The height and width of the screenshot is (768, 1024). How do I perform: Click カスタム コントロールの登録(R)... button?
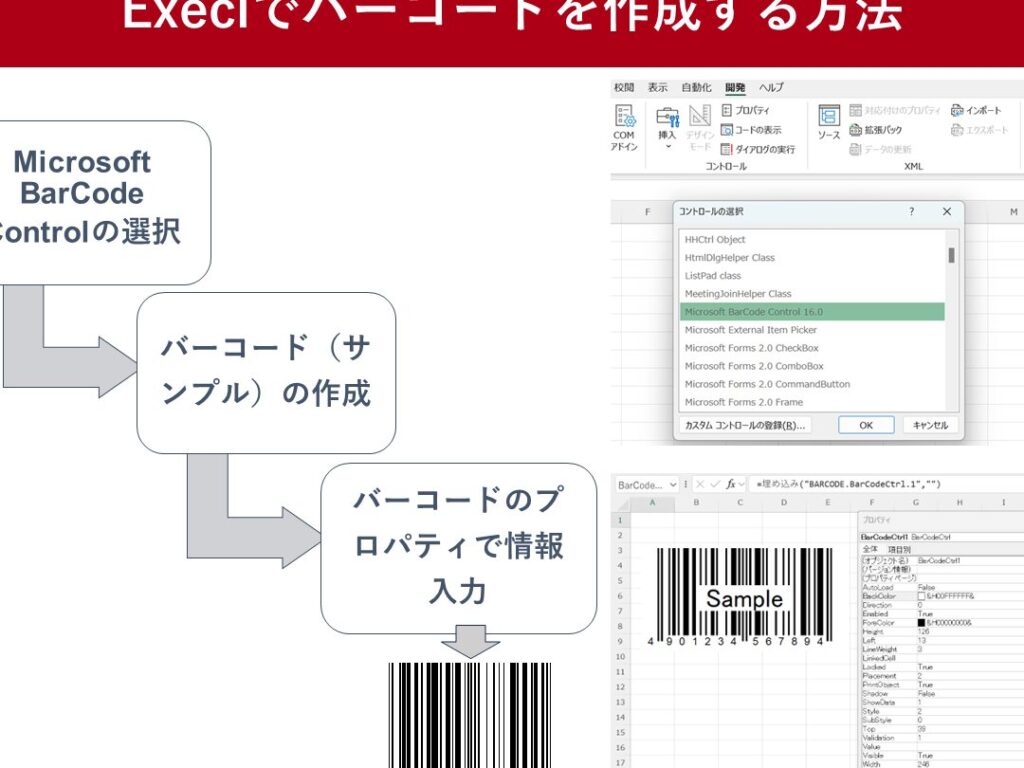[x=745, y=425]
